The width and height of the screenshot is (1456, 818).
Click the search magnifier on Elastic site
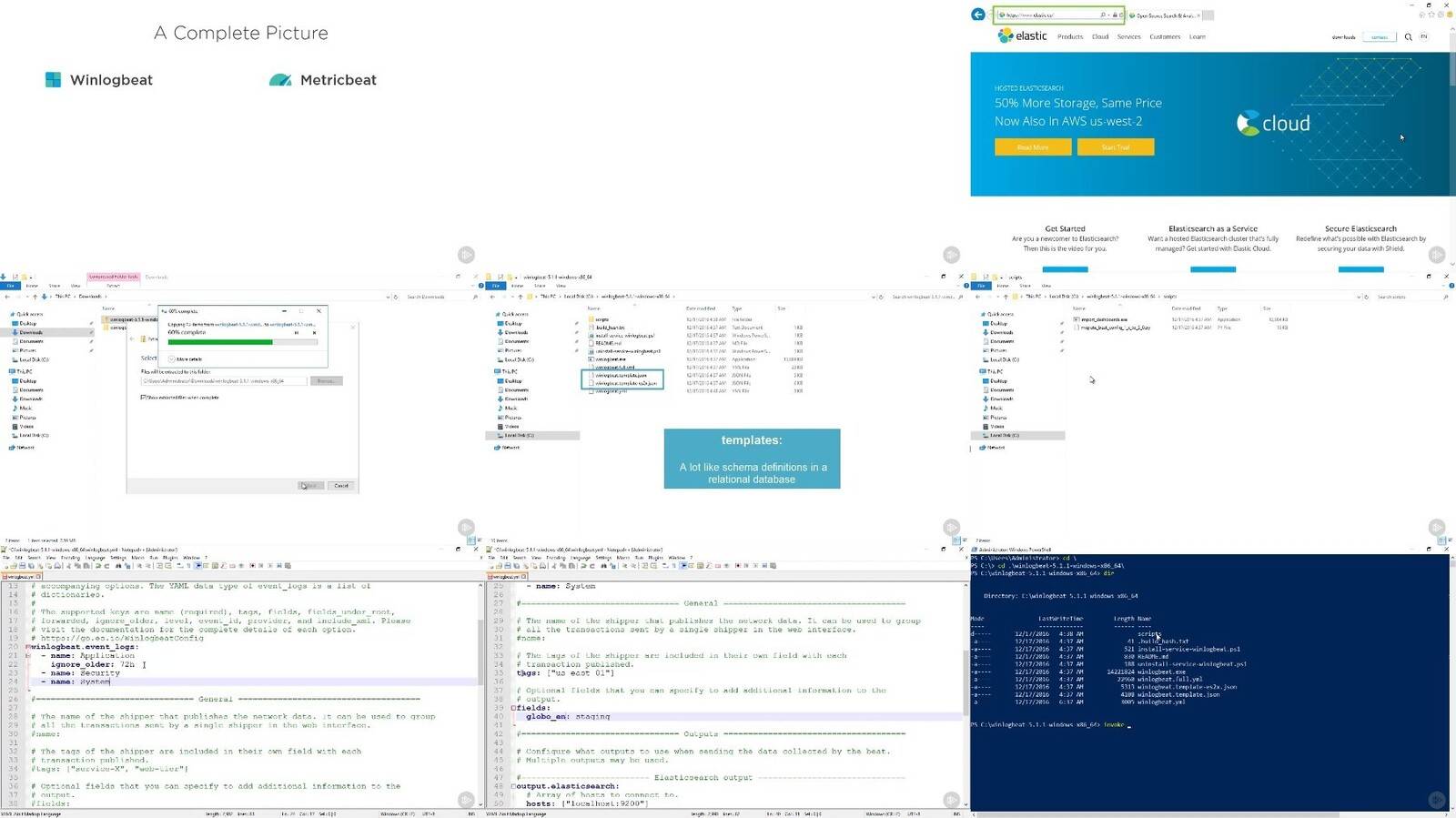click(x=1409, y=37)
